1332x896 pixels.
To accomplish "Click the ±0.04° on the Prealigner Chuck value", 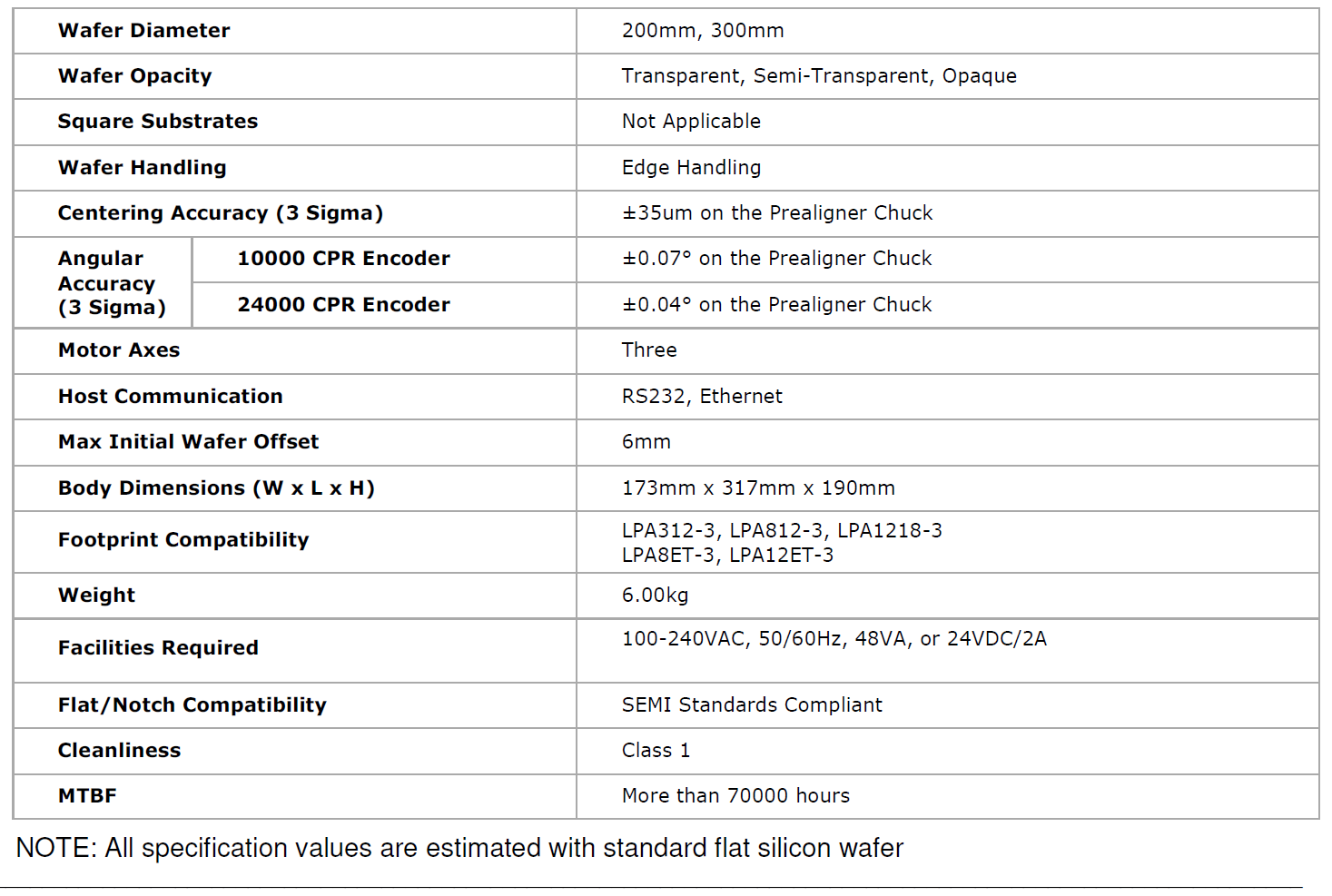I will click(x=777, y=305).
